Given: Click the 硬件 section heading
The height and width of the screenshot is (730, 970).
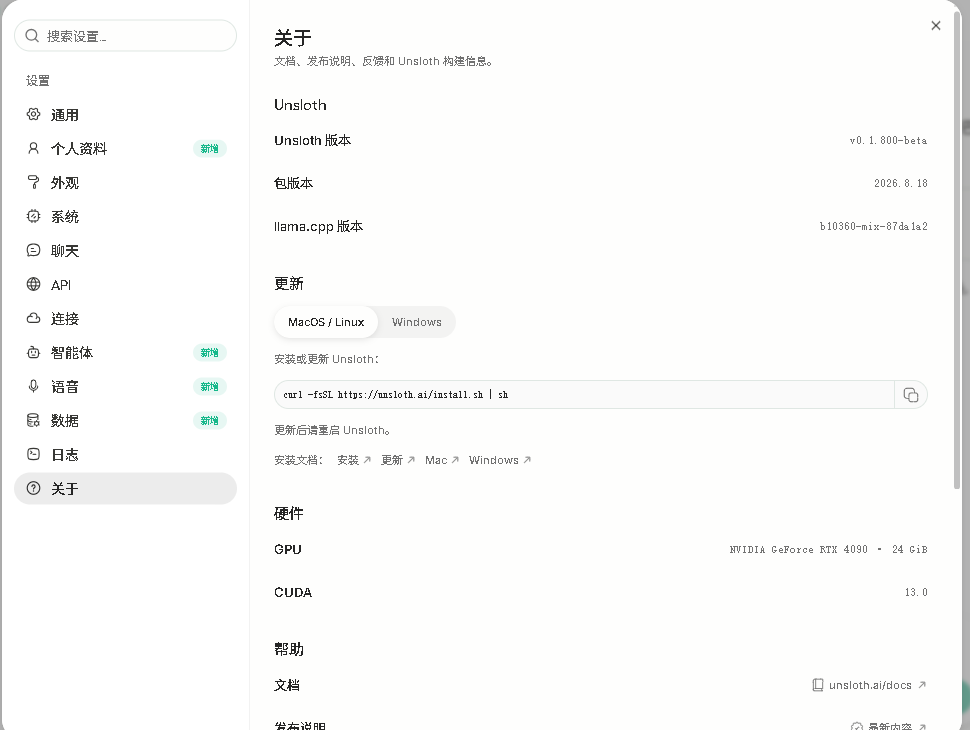Looking at the screenshot, I should pyautogui.click(x=289, y=513).
